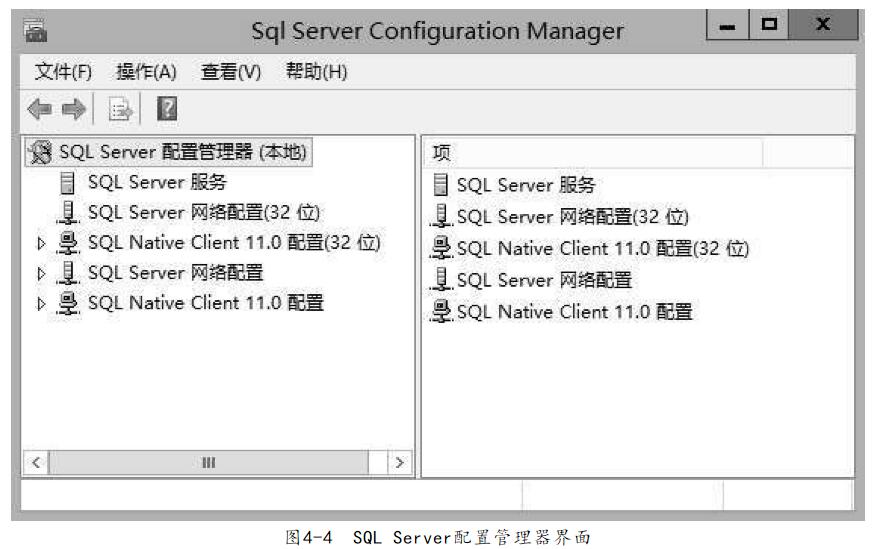Viewport: 880px width, 549px height.
Task: Open the 帮助(H) menu
Action: click(x=316, y=72)
